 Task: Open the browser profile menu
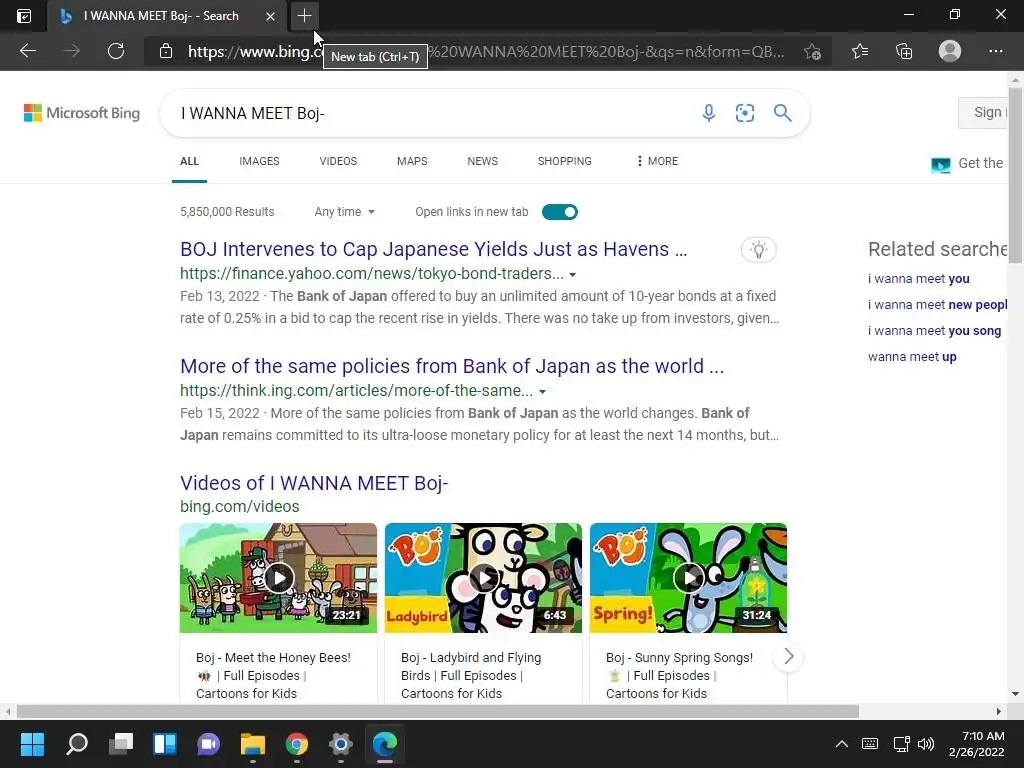coord(950,51)
